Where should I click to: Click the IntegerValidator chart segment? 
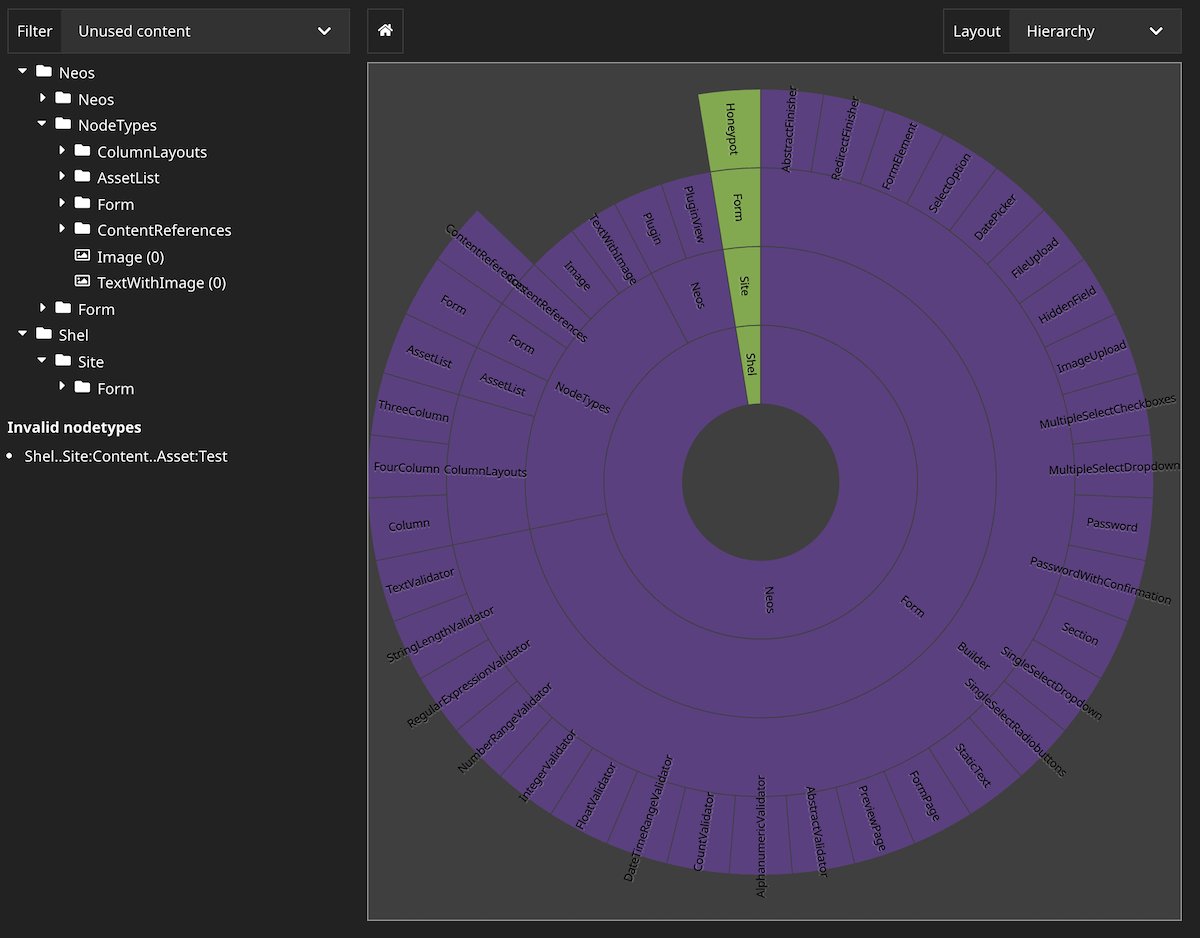point(550,766)
